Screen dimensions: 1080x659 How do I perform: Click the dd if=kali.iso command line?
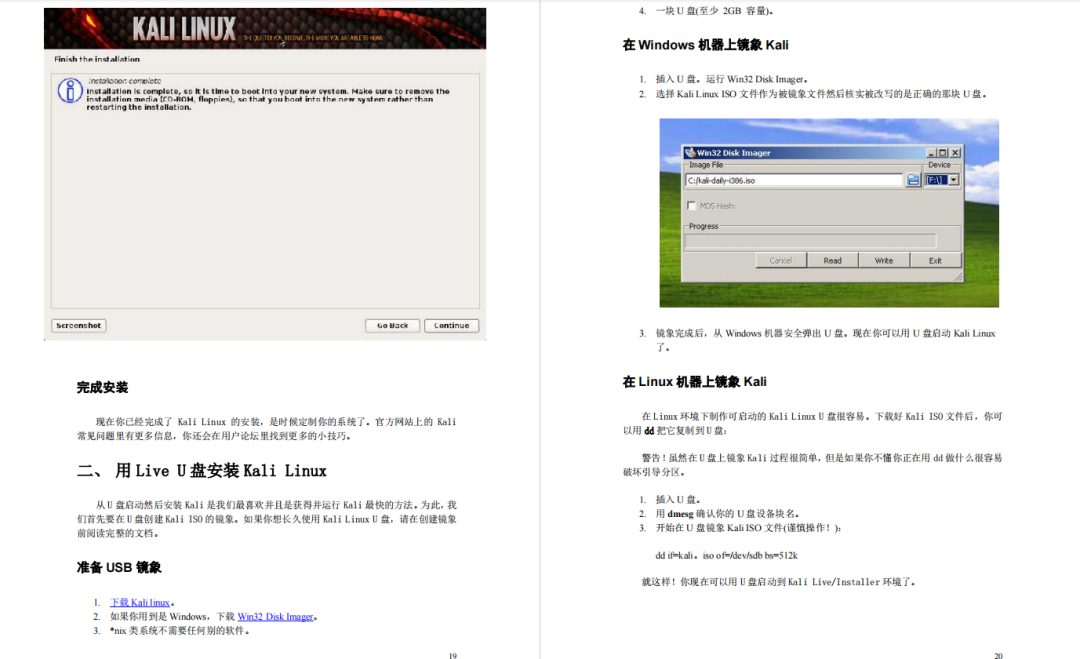[x=727, y=556]
